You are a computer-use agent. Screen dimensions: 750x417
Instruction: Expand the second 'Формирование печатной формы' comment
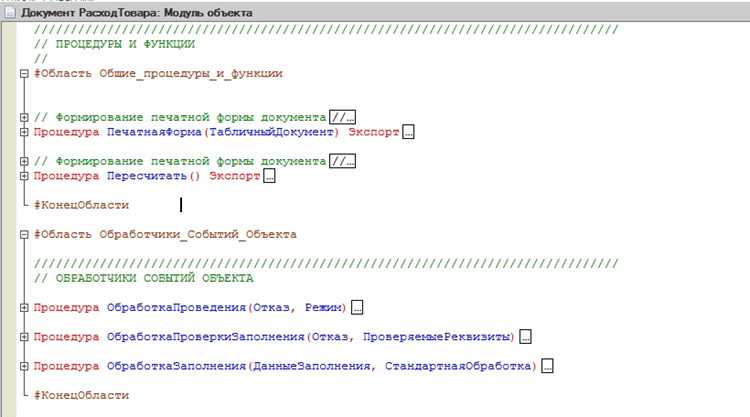click(24, 161)
